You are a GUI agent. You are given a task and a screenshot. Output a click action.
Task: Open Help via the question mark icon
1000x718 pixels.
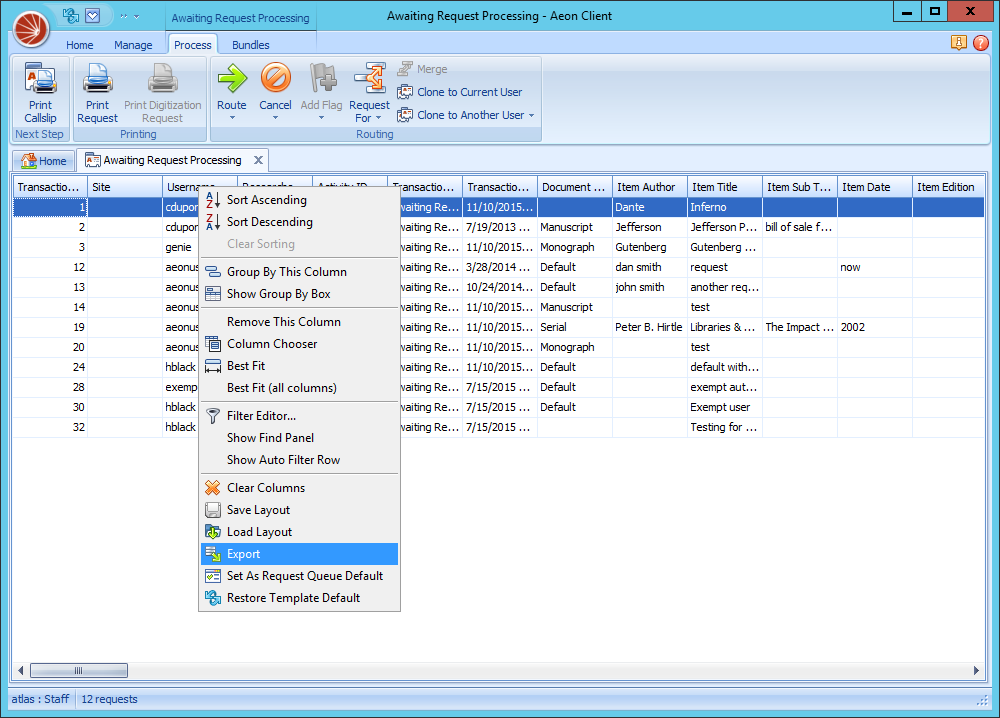pyautogui.click(x=983, y=44)
